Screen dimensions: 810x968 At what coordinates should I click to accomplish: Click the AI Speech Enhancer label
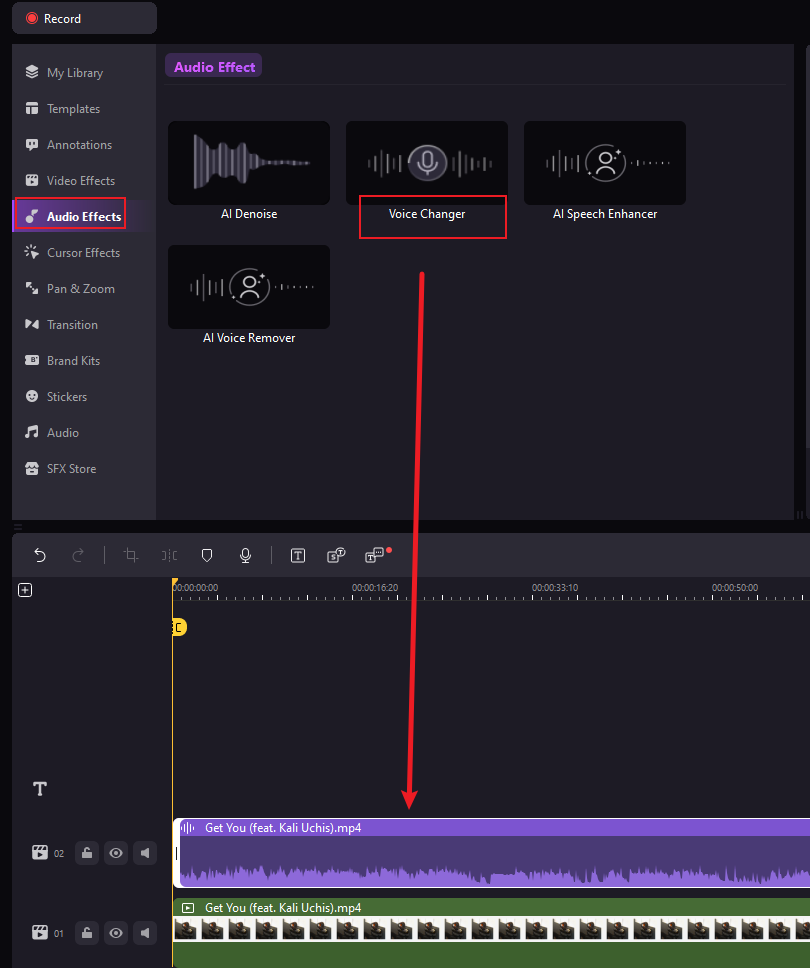pyautogui.click(x=605, y=214)
